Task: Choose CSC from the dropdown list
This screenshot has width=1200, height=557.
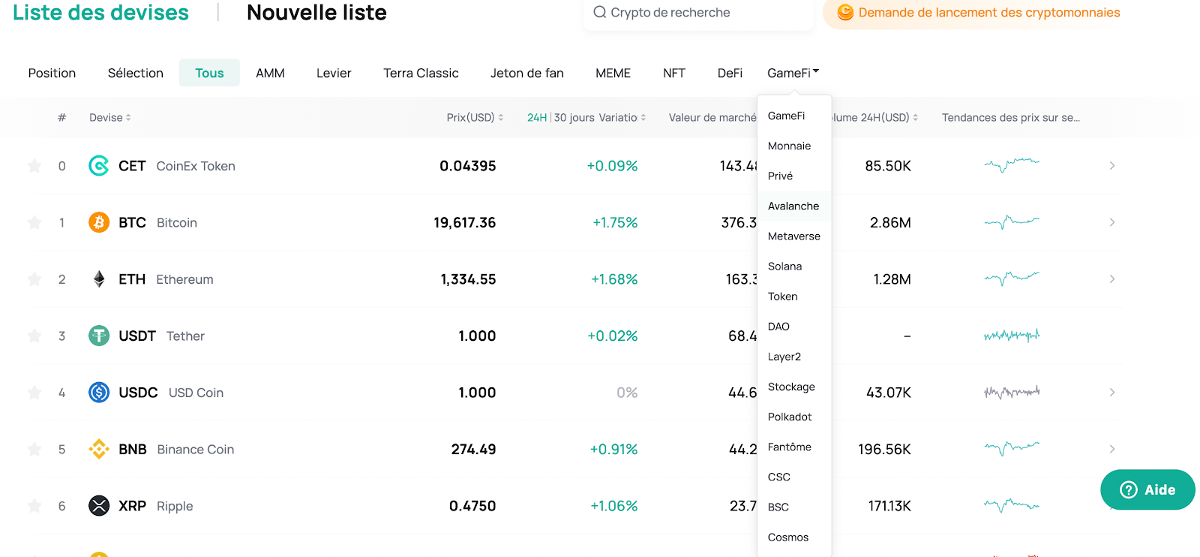Action: (795, 477)
